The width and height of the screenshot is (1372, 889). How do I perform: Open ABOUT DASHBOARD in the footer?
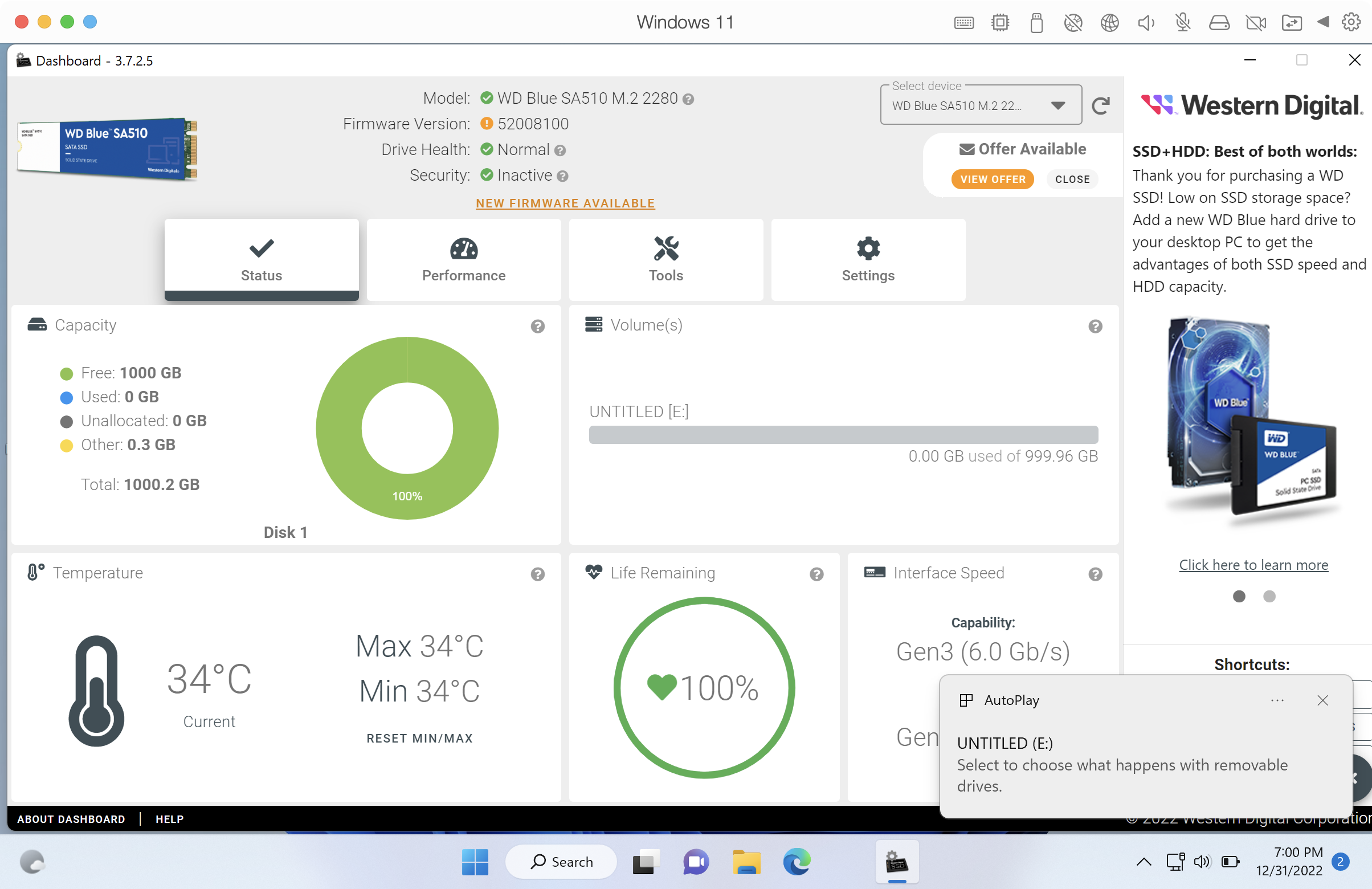pyautogui.click(x=71, y=819)
